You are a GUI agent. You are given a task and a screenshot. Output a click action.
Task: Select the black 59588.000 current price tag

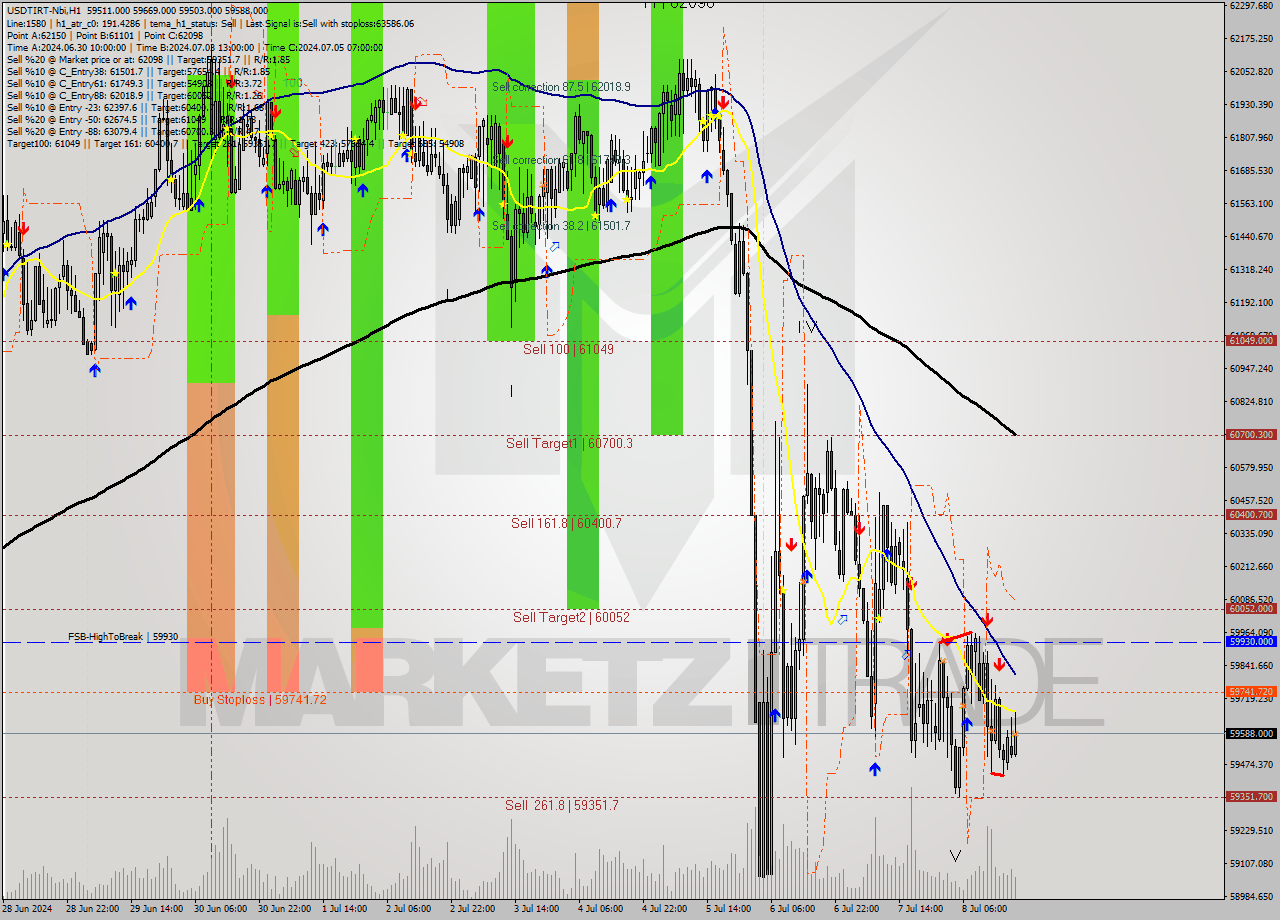1250,733
